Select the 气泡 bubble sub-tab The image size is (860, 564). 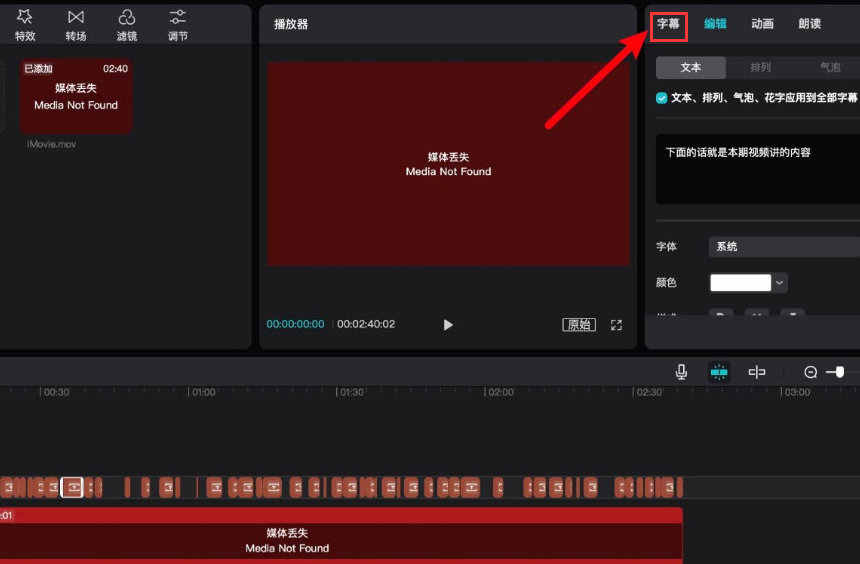(829, 67)
